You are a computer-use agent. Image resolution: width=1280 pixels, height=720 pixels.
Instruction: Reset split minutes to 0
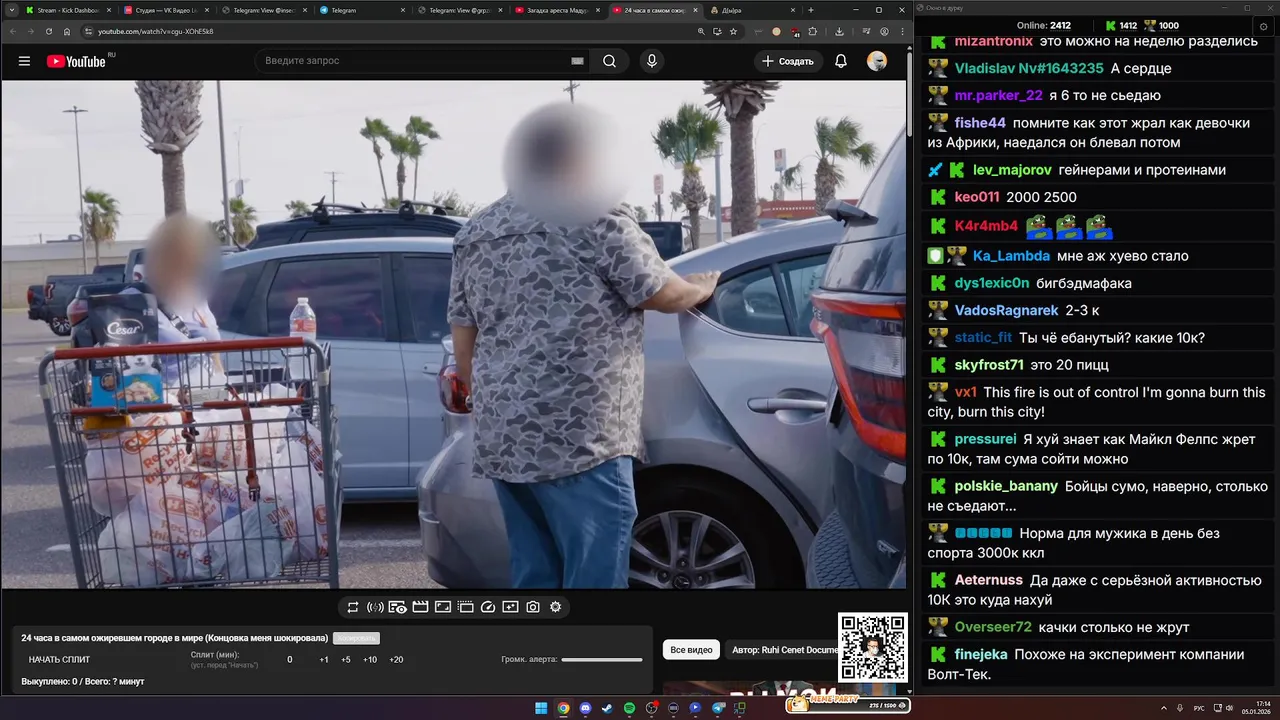[290, 660]
